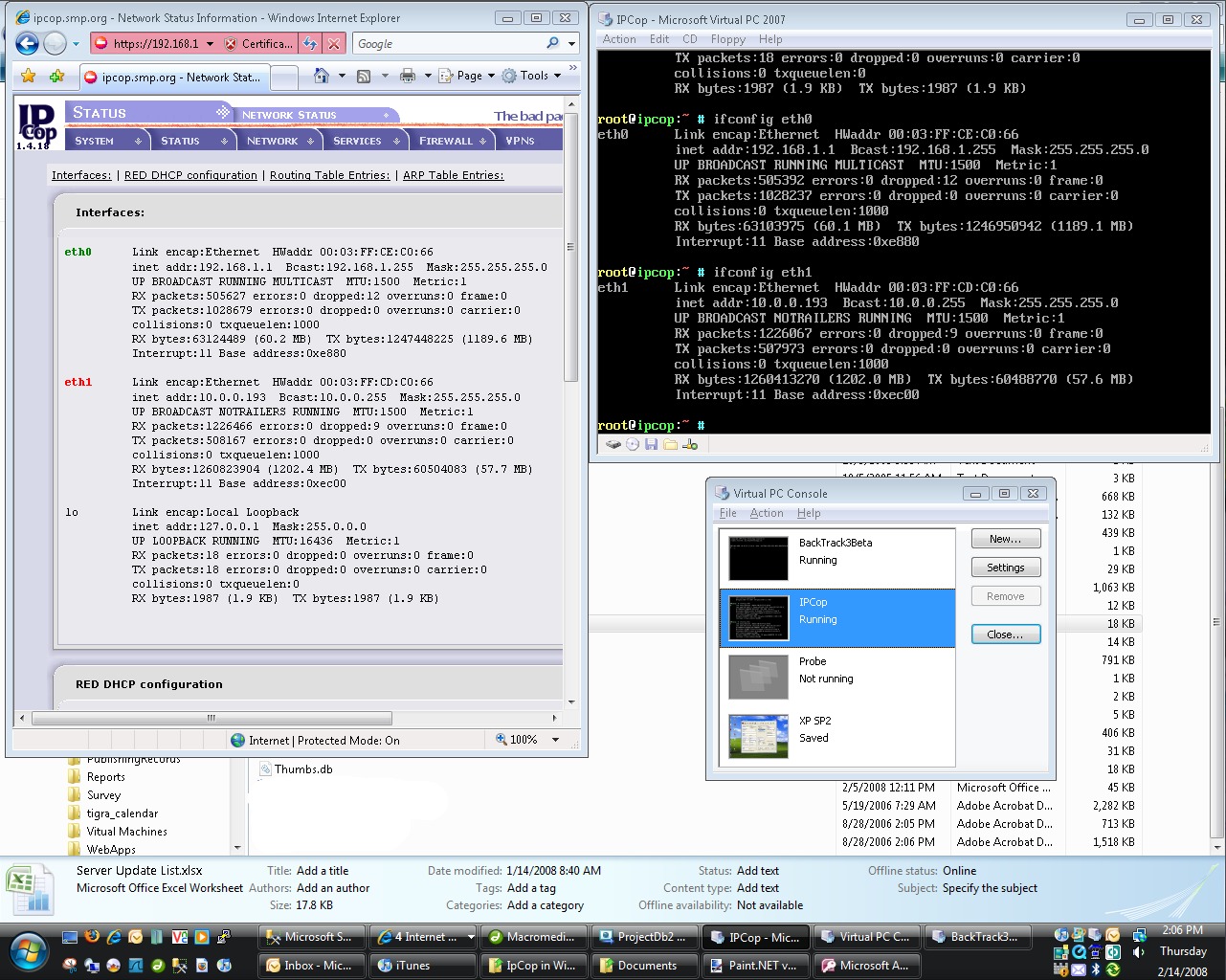Click the hard disk icon in the VM status bar
Screen dimensions: 1226x980
[613, 443]
